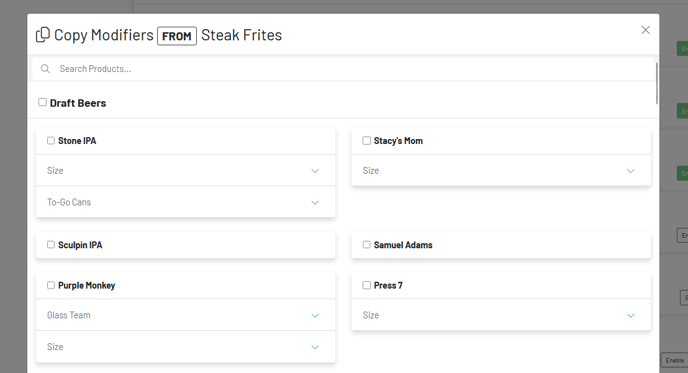Expand the Glass Team modifier chevron
The width and height of the screenshot is (688, 373).
(x=315, y=316)
